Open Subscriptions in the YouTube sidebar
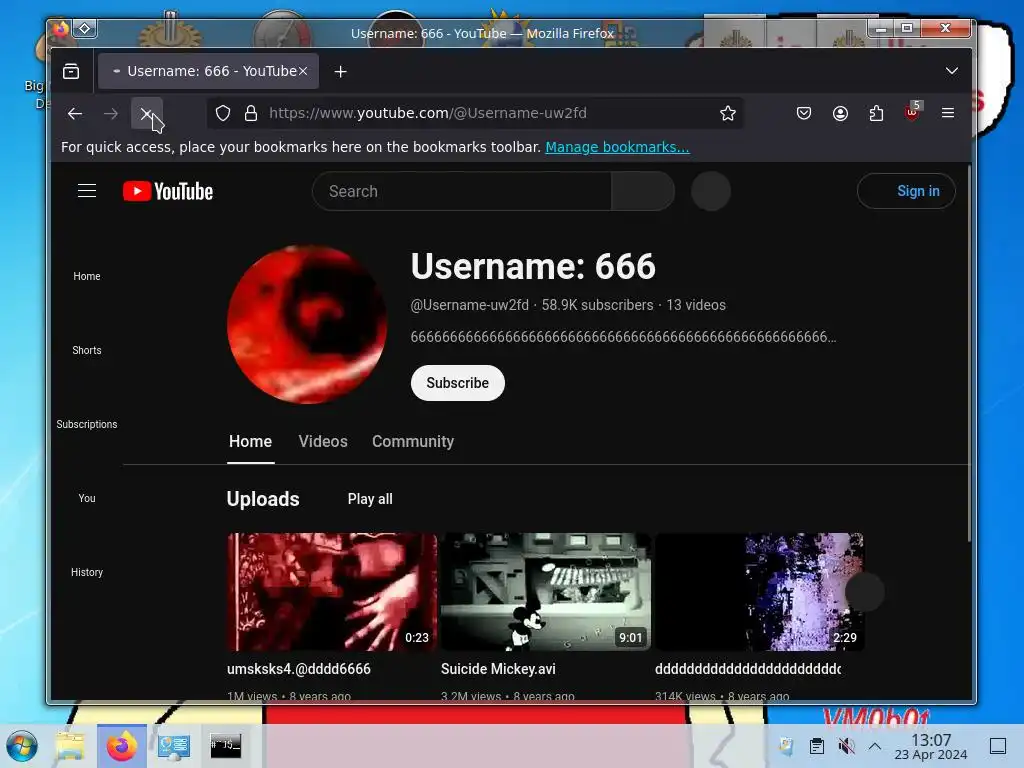Viewport: 1024px width, 768px height. [x=87, y=424]
